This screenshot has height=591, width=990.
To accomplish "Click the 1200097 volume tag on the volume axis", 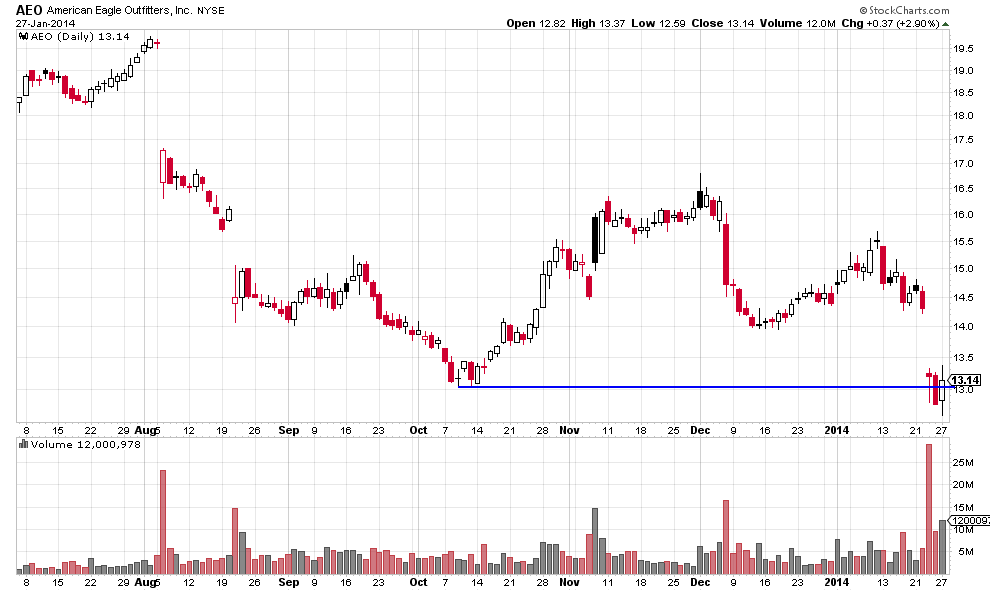I will (970, 520).
